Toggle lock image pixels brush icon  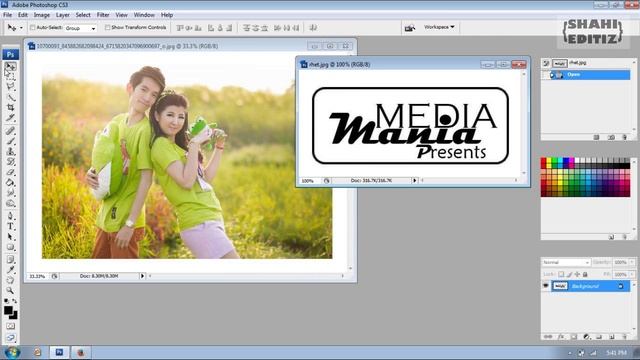point(569,274)
